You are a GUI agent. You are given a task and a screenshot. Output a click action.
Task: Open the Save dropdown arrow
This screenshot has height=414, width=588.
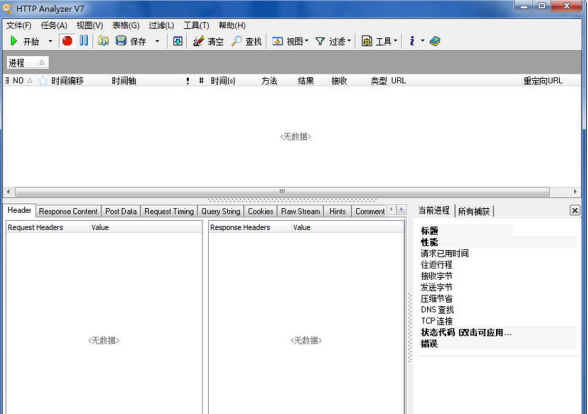157,41
